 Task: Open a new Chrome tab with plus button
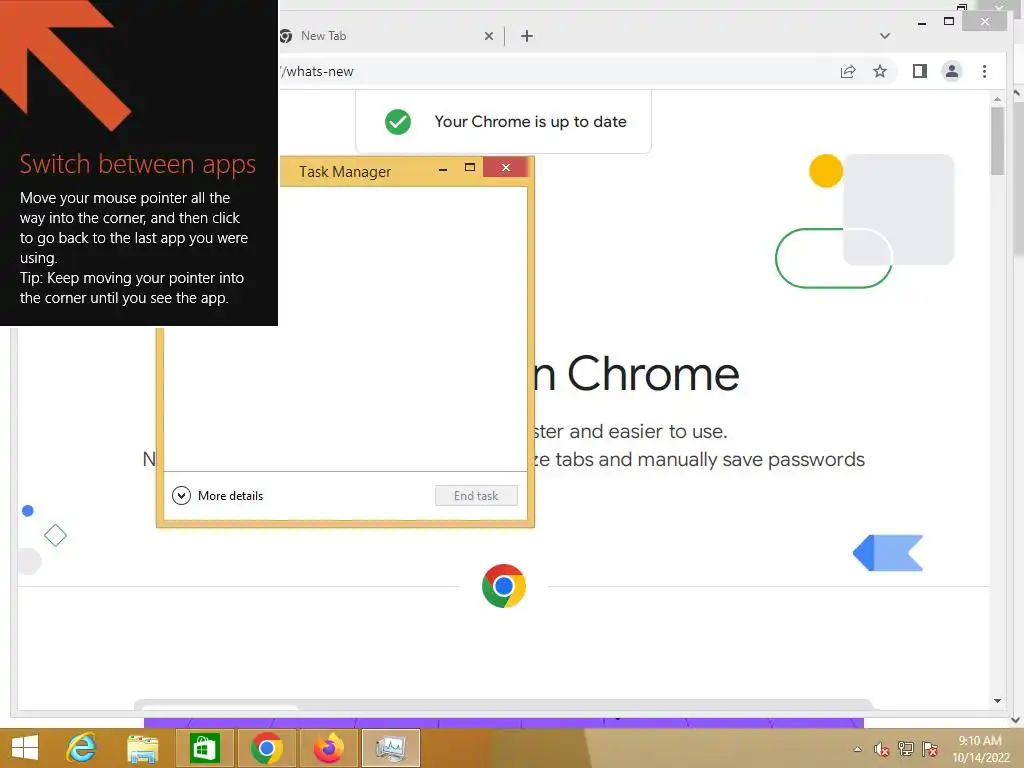pyautogui.click(x=527, y=36)
